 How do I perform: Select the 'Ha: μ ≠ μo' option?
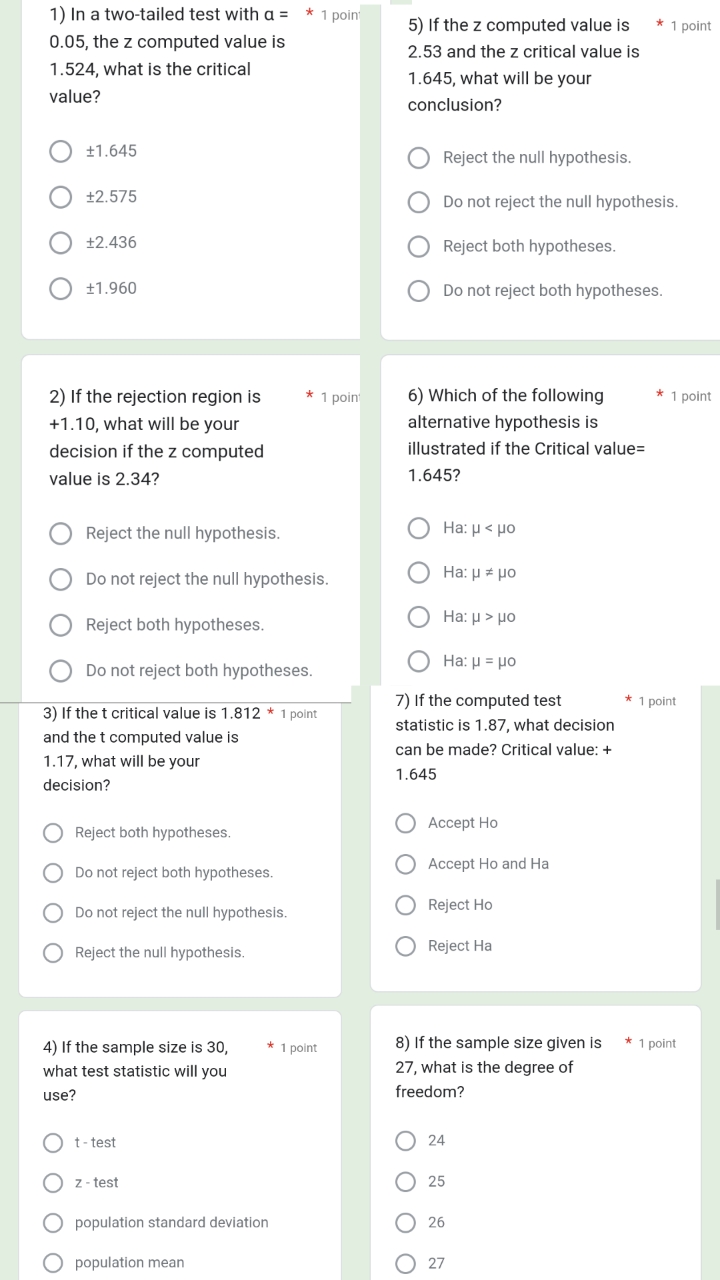tap(421, 573)
